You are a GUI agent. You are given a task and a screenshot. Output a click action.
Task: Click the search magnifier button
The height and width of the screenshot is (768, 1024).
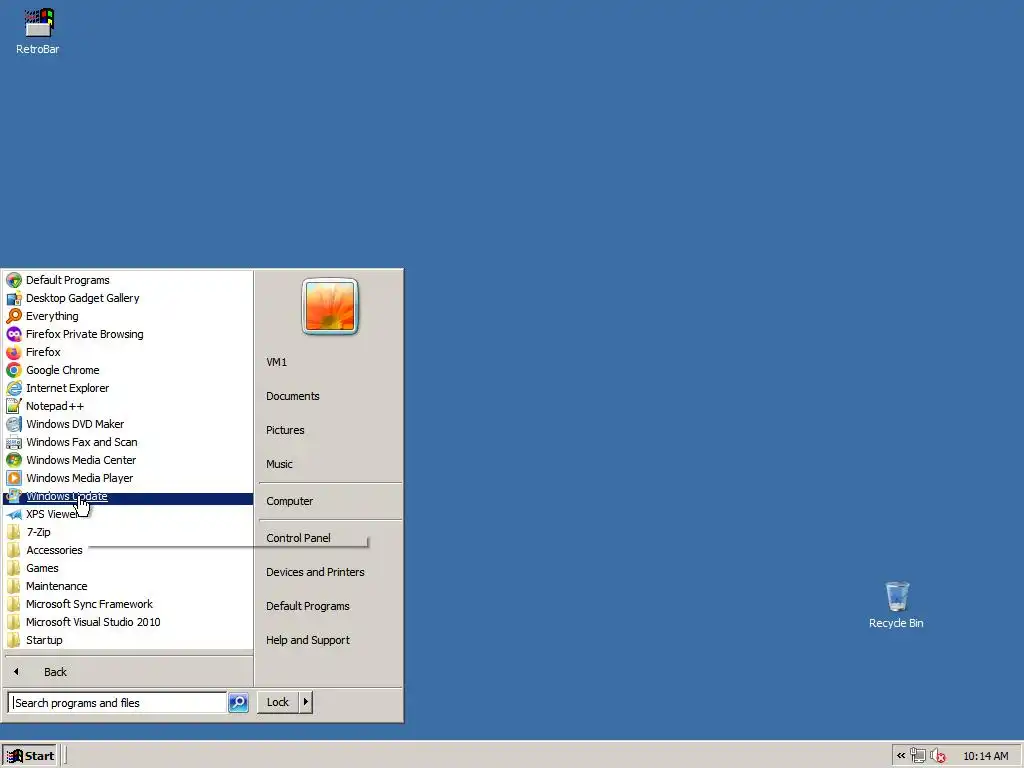(x=238, y=702)
